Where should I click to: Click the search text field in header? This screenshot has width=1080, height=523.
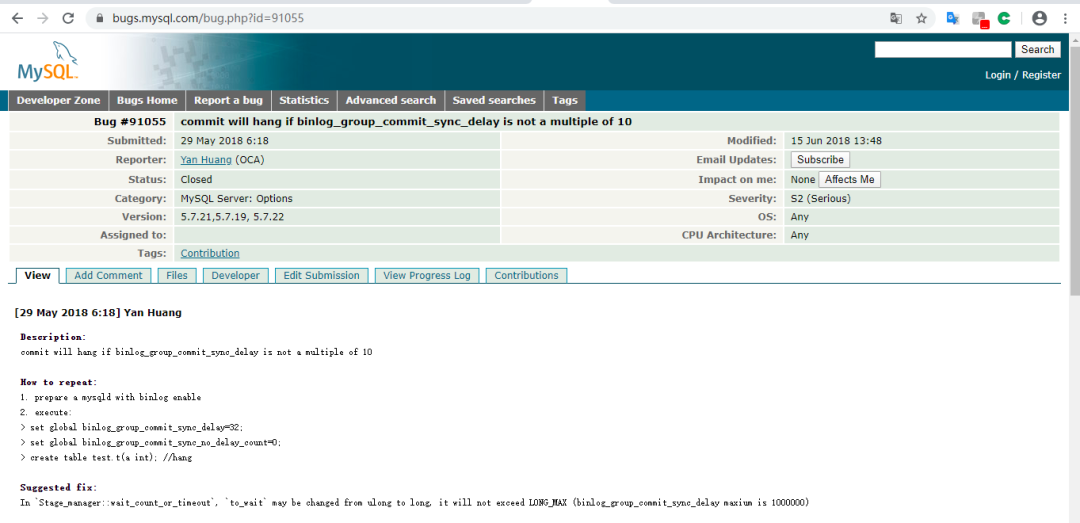[943, 50]
